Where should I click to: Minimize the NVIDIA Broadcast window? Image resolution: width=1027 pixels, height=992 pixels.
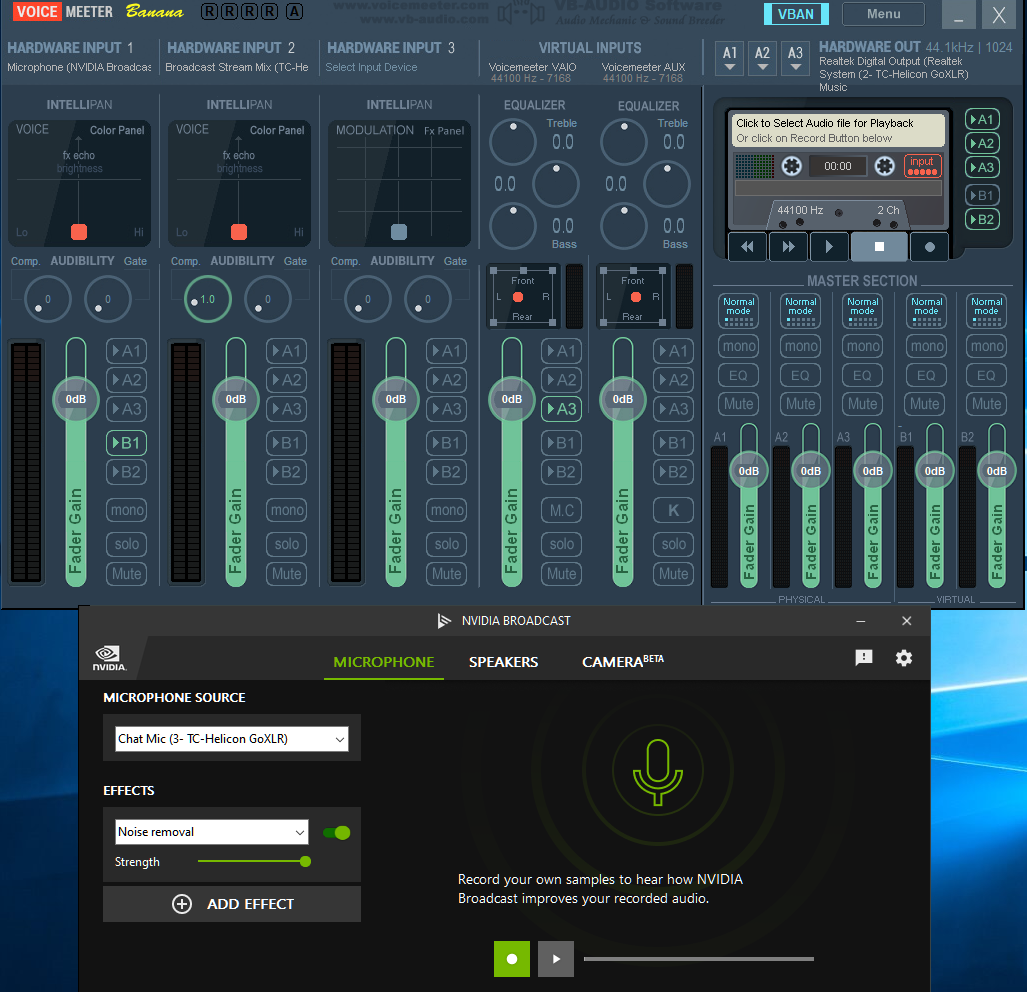tap(861, 621)
